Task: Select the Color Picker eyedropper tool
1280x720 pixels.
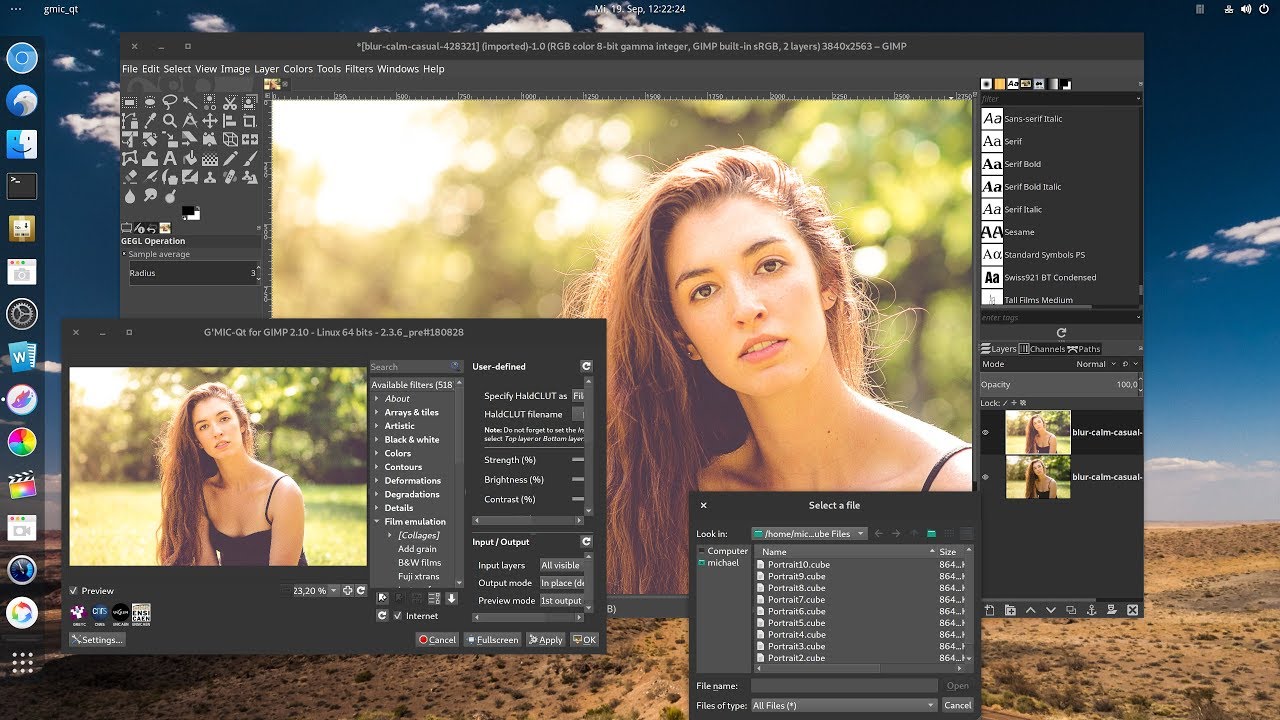Action: [x=150, y=121]
